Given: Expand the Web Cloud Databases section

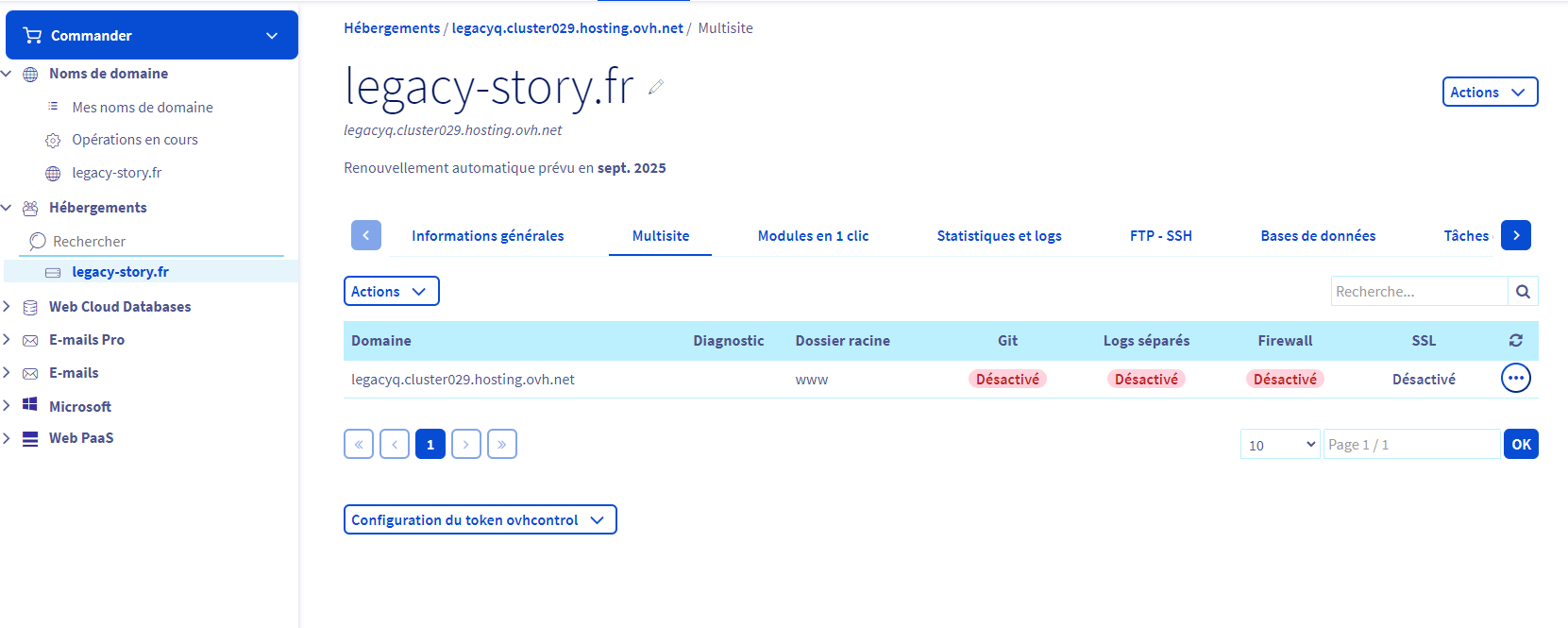Looking at the screenshot, I should pyautogui.click(x=119, y=307).
